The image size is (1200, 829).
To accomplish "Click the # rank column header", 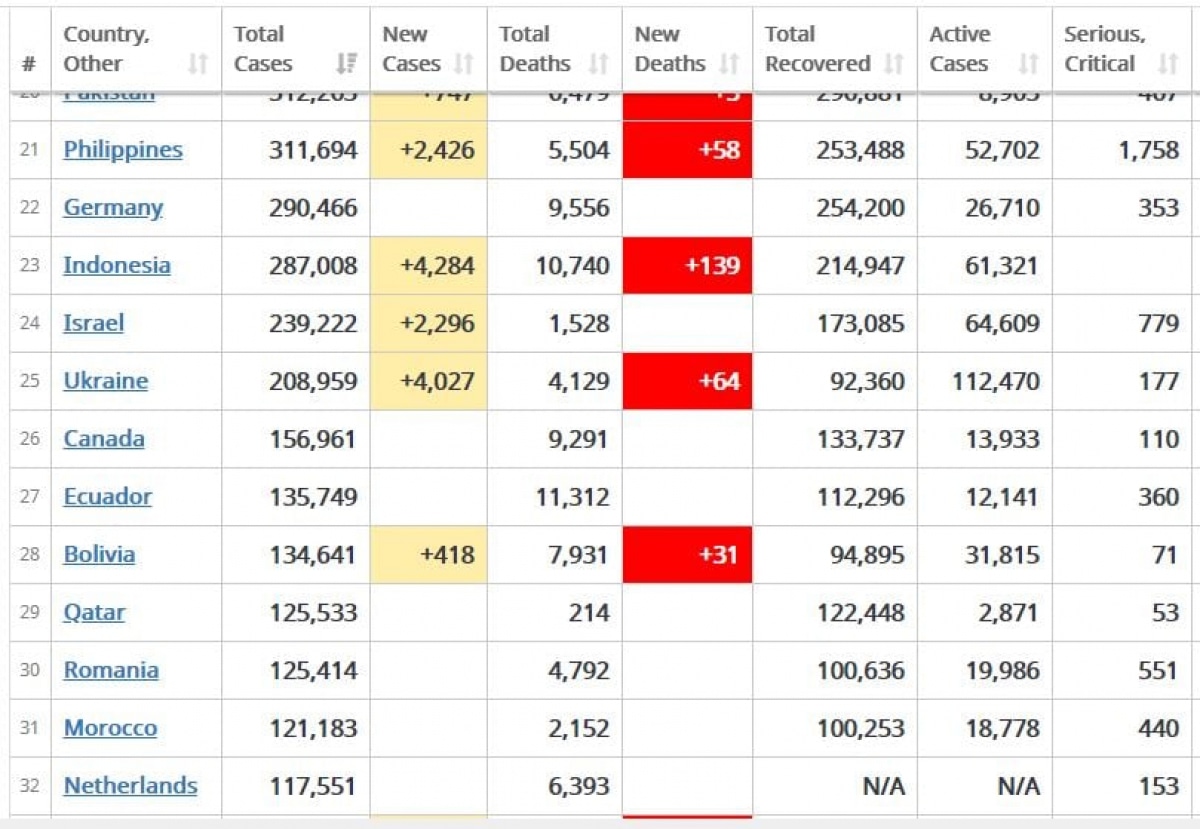I will [29, 64].
